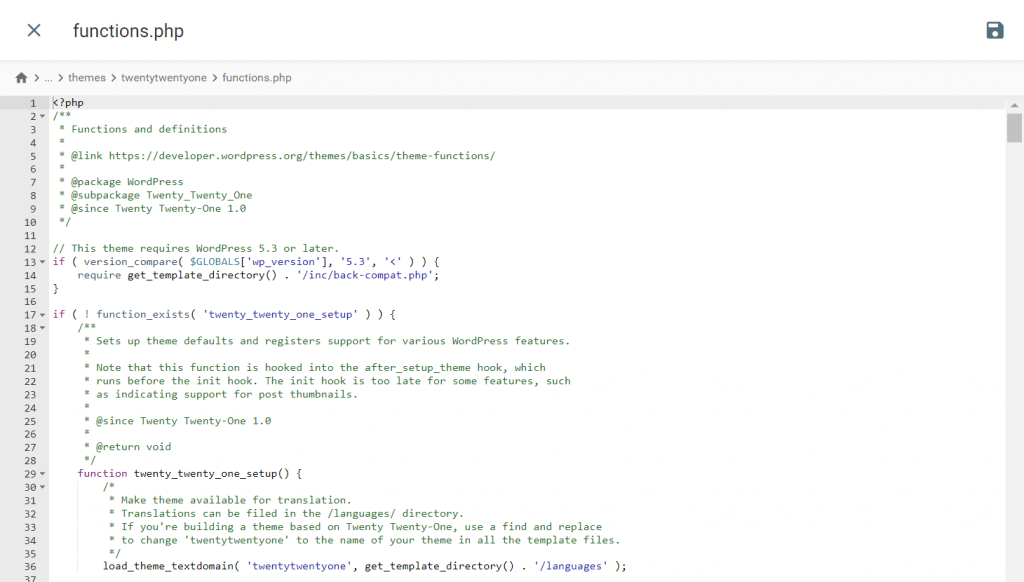Click the opening php tag on line 1
The height and width of the screenshot is (582, 1024).
(68, 102)
